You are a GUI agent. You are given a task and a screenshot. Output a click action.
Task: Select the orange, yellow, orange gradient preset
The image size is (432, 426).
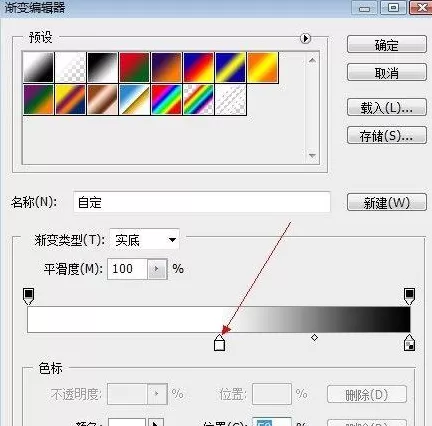coord(262,67)
